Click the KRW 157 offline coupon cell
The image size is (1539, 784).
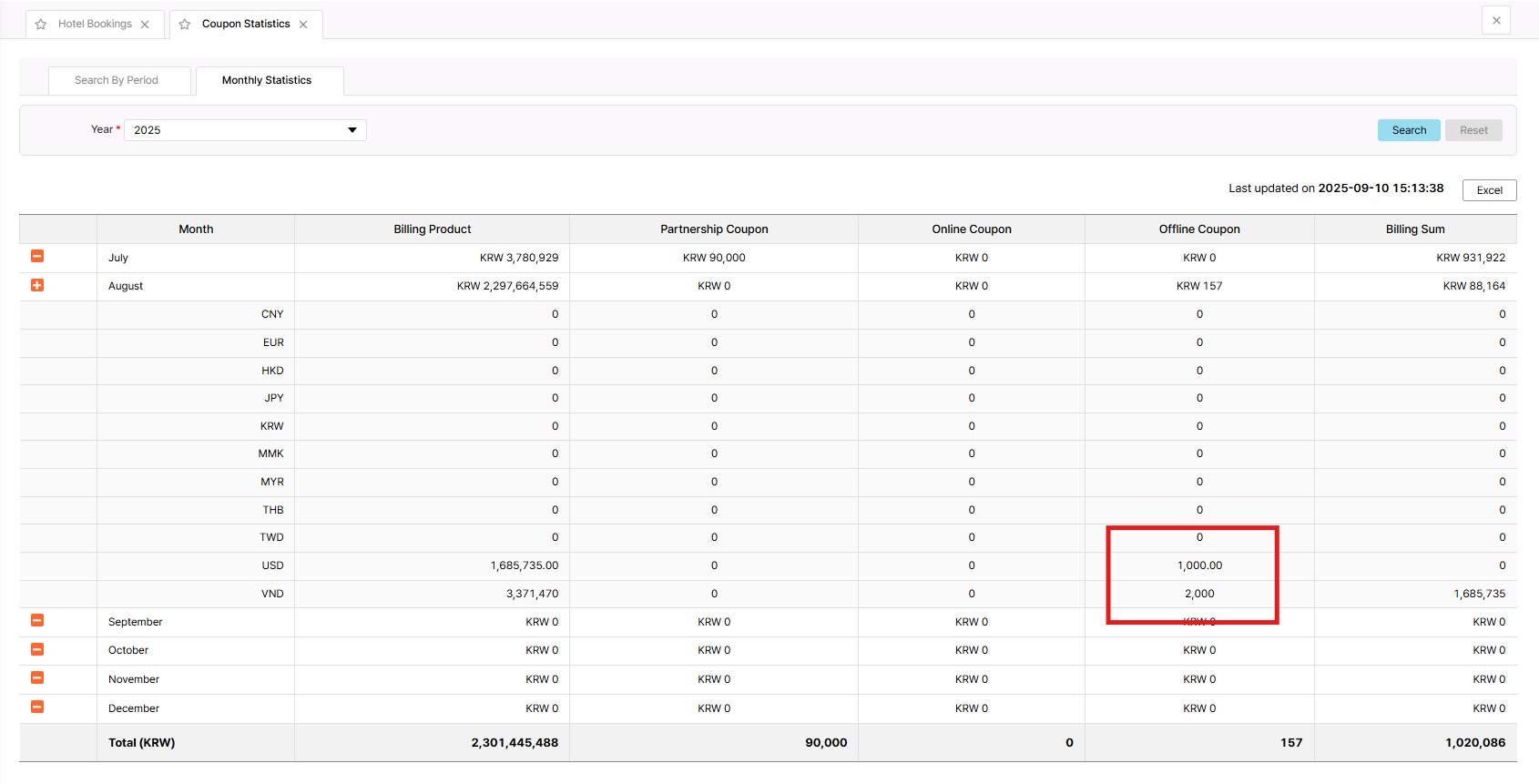pos(1199,286)
